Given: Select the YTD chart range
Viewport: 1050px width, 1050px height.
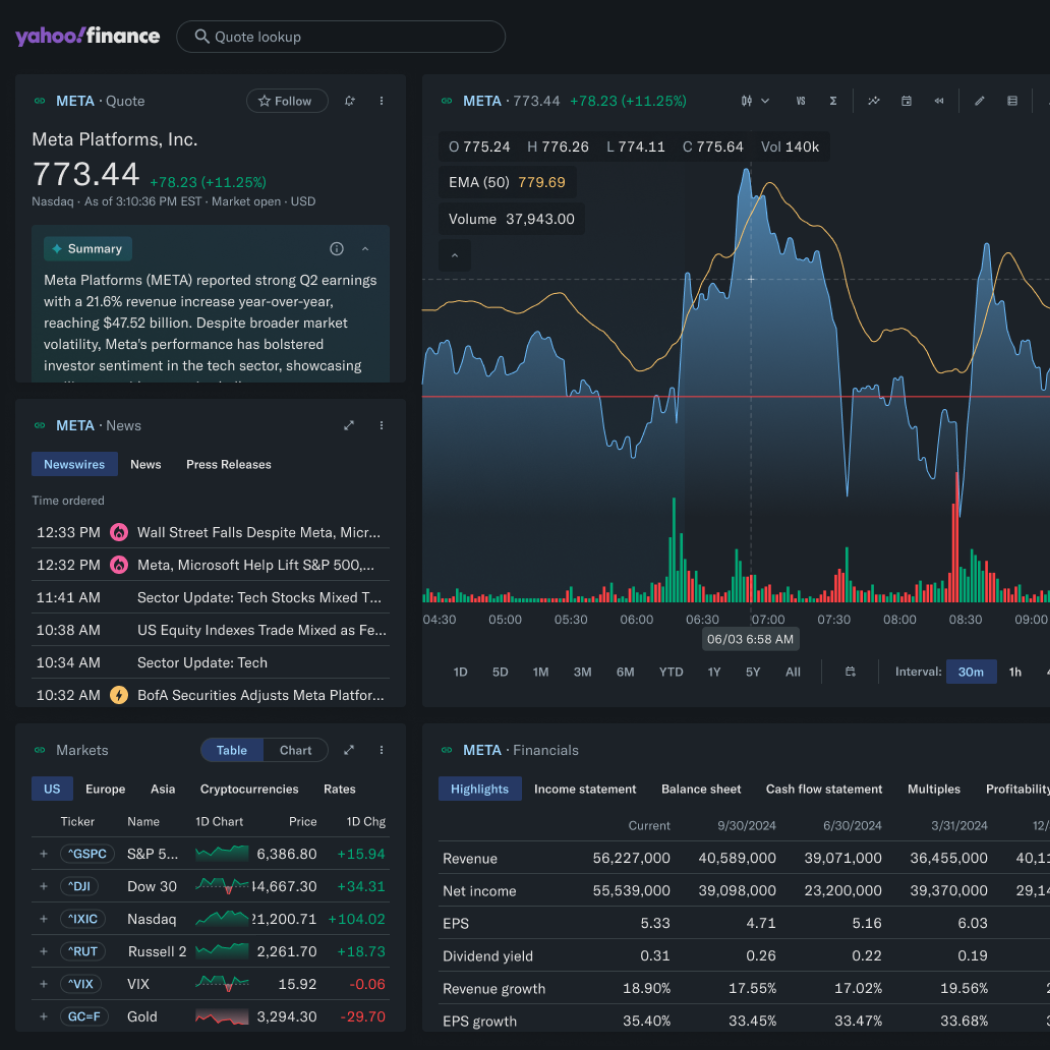Looking at the screenshot, I should click(x=671, y=672).
